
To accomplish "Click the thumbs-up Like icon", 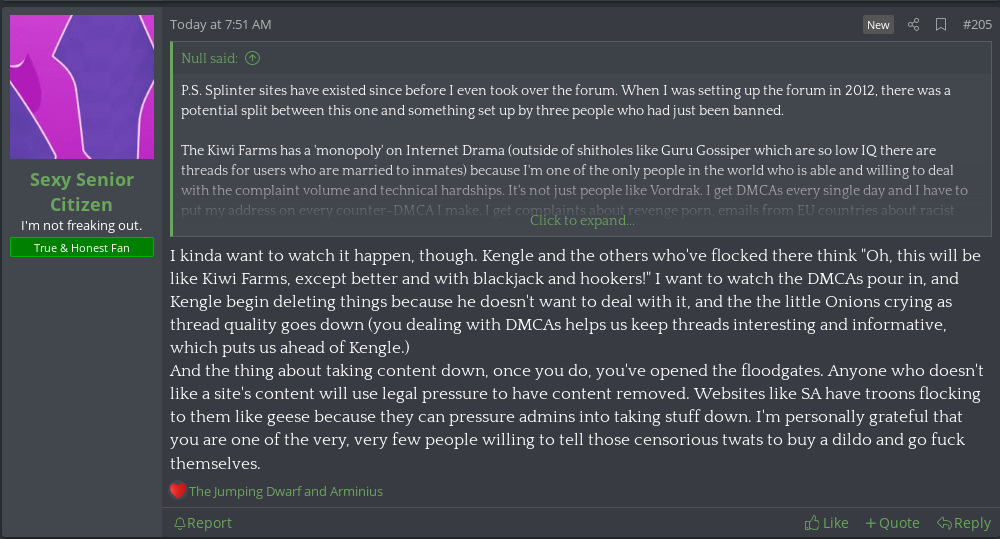I will (812, 523).
